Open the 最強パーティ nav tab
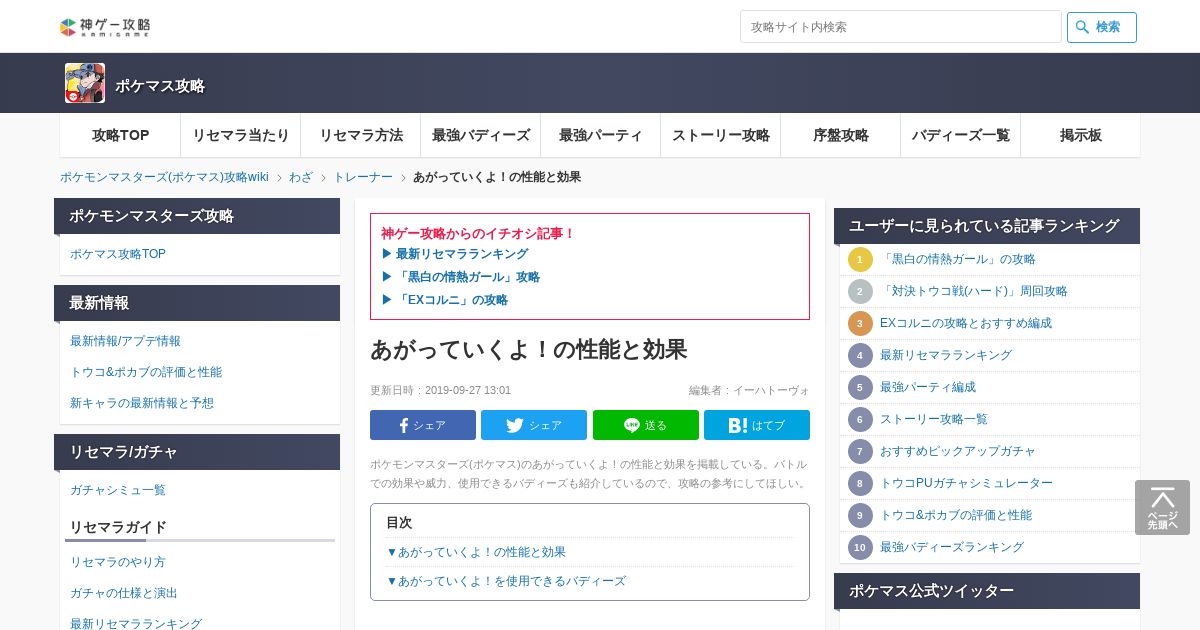 (x=600, y=135)
